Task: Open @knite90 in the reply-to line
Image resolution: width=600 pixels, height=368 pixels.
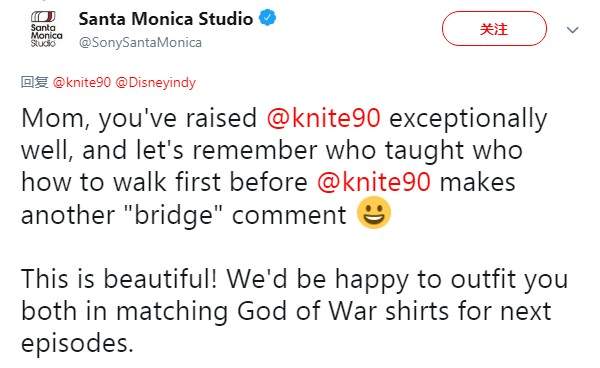Action: tap(82, 82)
